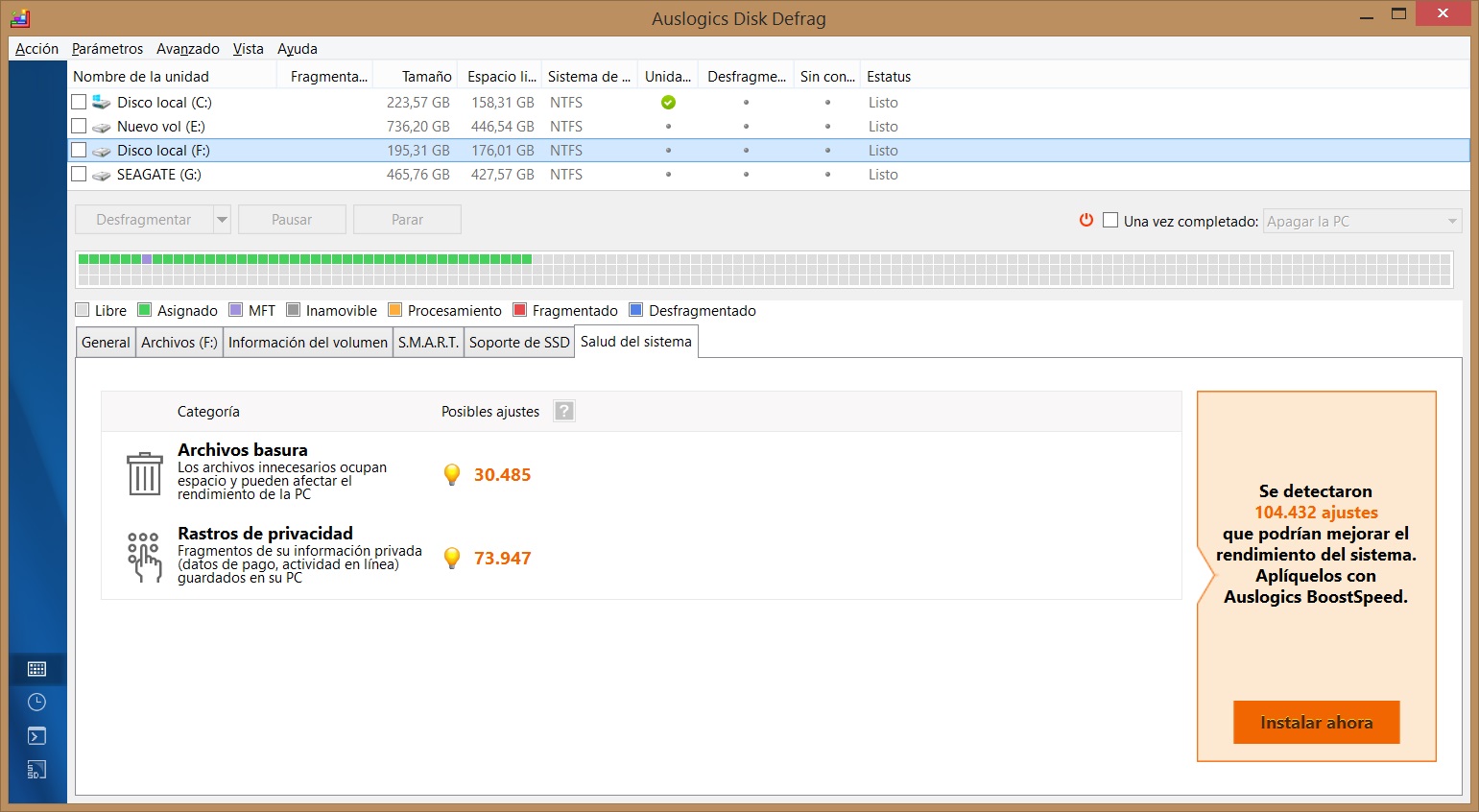Open the Apagar la PC dropdown

(1362, 221)
